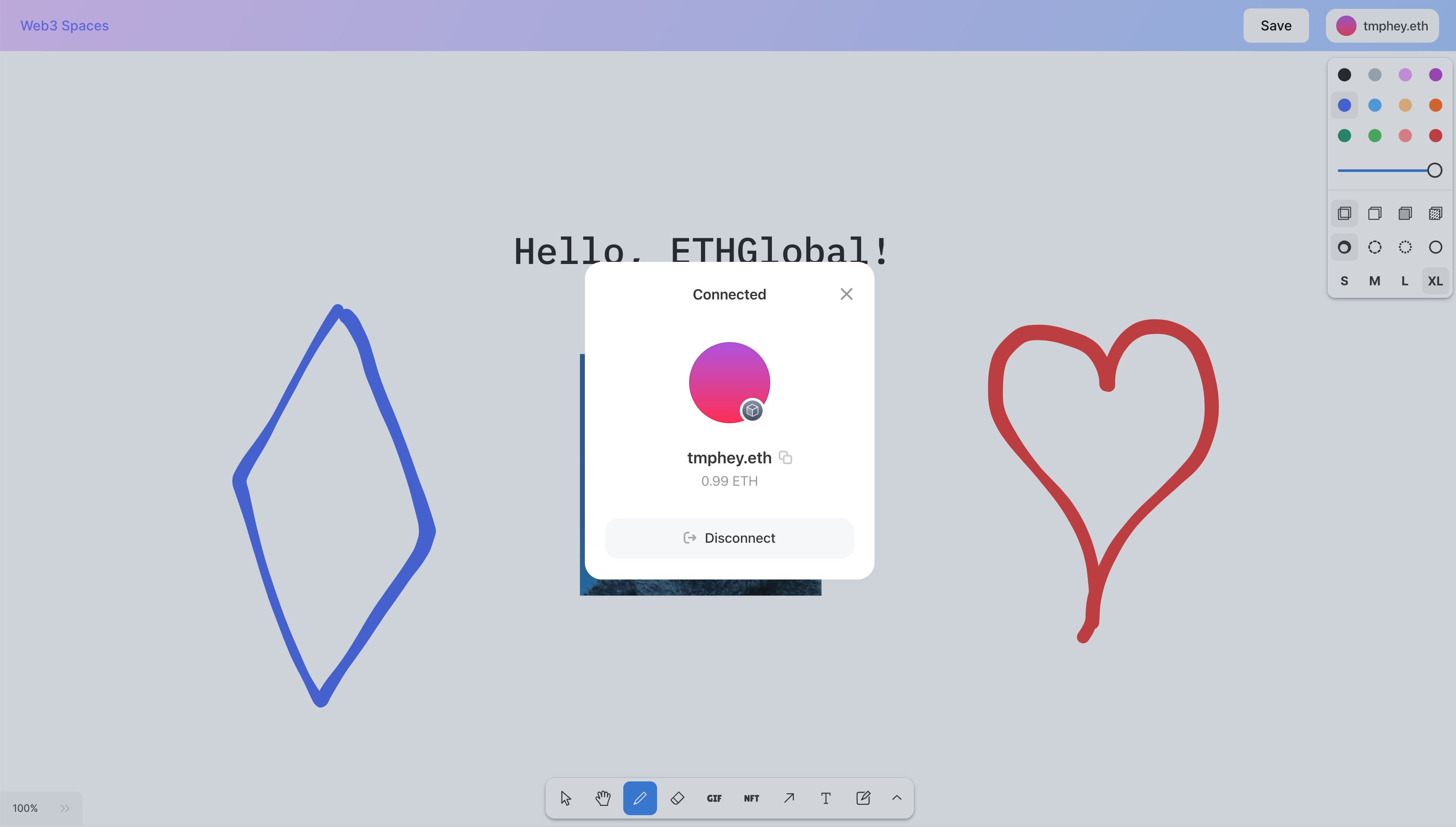Open the tmphey.eth account button
Screen dimensions: 1456x827
pos(1382,26)
